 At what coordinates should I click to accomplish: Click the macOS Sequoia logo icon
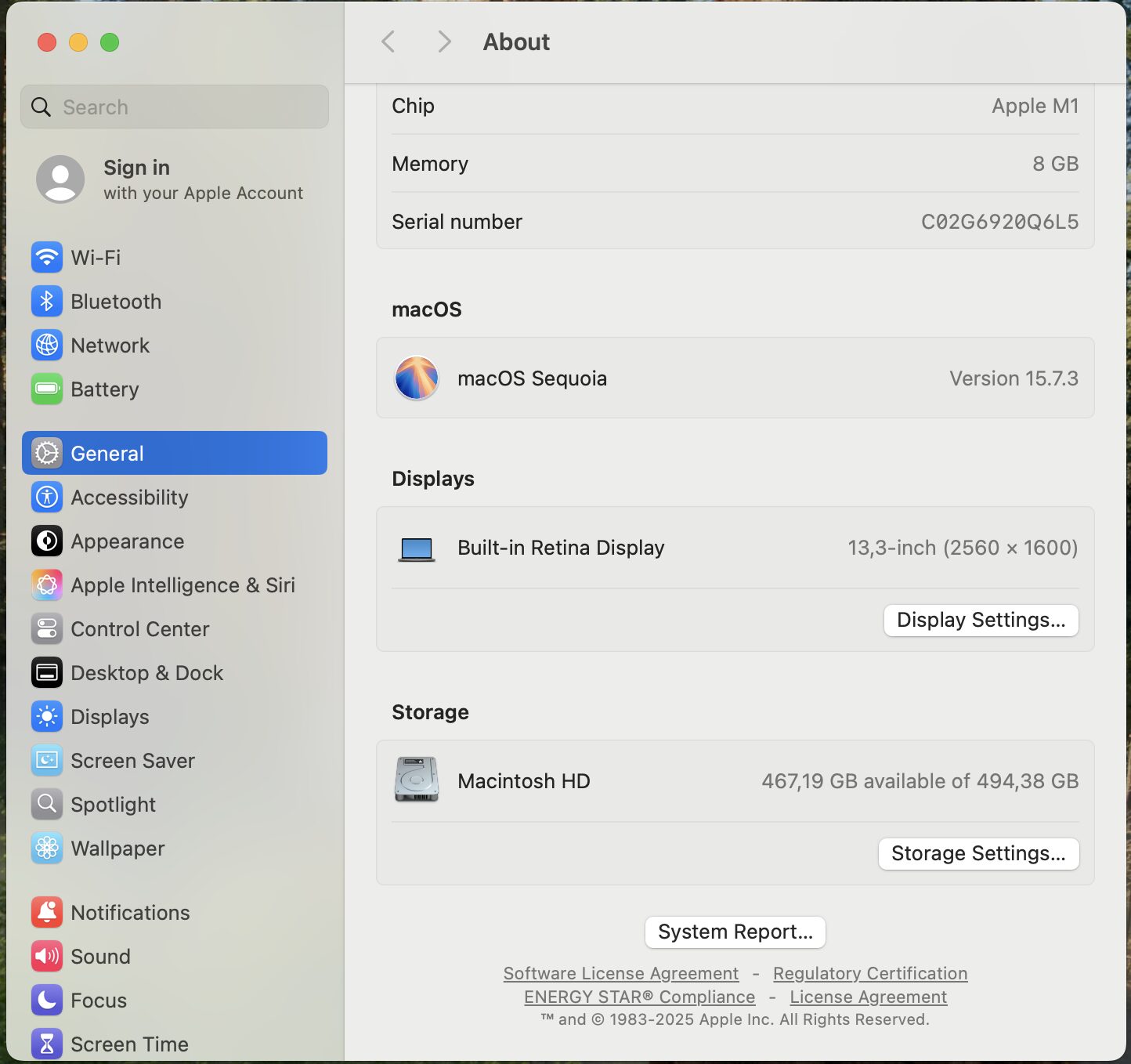click(417, 378)
